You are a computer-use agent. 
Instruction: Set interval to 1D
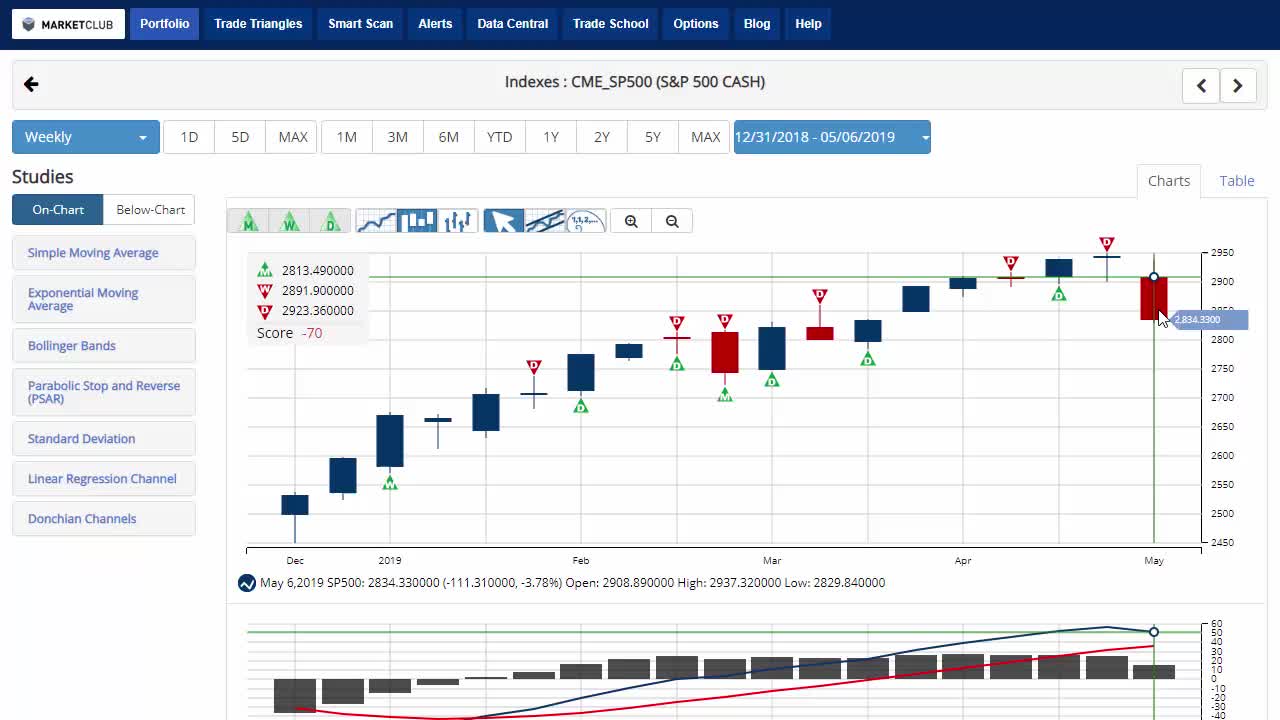tap(189, 137)
